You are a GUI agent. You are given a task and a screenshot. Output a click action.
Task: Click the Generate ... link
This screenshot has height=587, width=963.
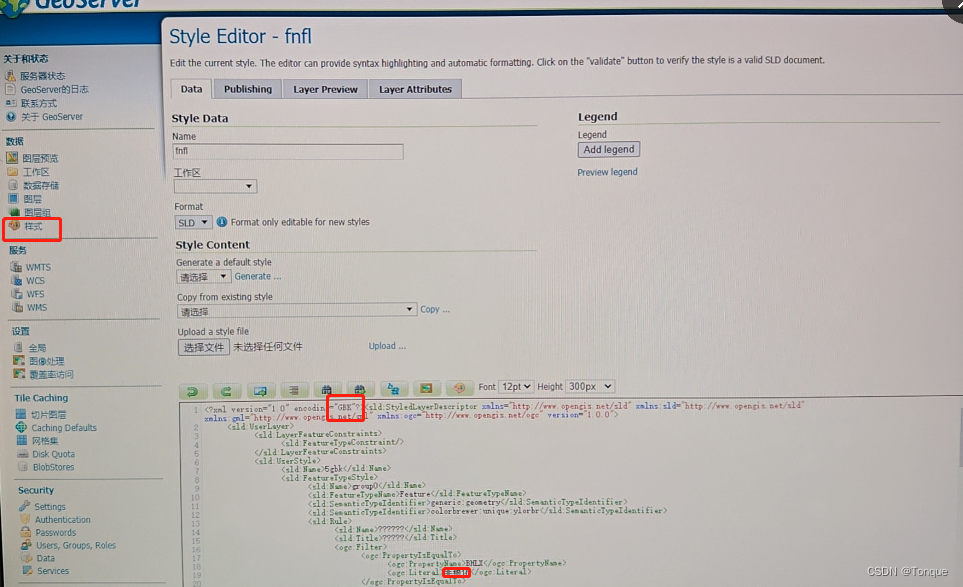tap(258, 276)
